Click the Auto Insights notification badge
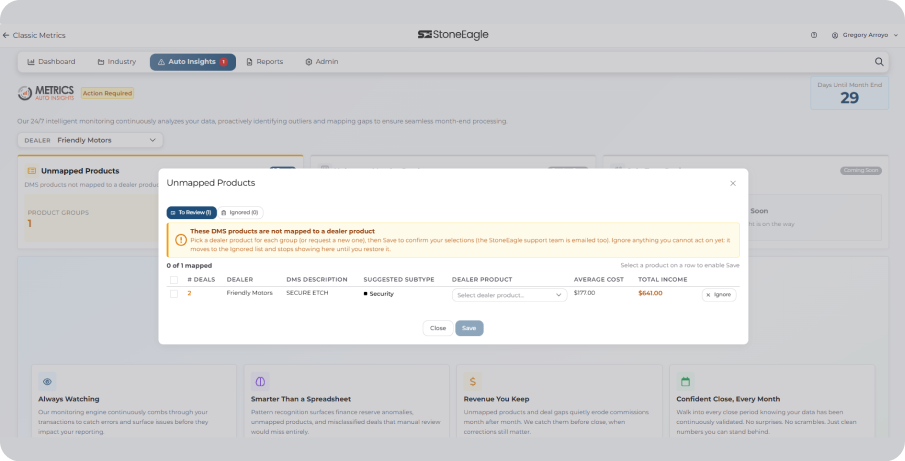The image size is (905, 461). tap(223, 62)
